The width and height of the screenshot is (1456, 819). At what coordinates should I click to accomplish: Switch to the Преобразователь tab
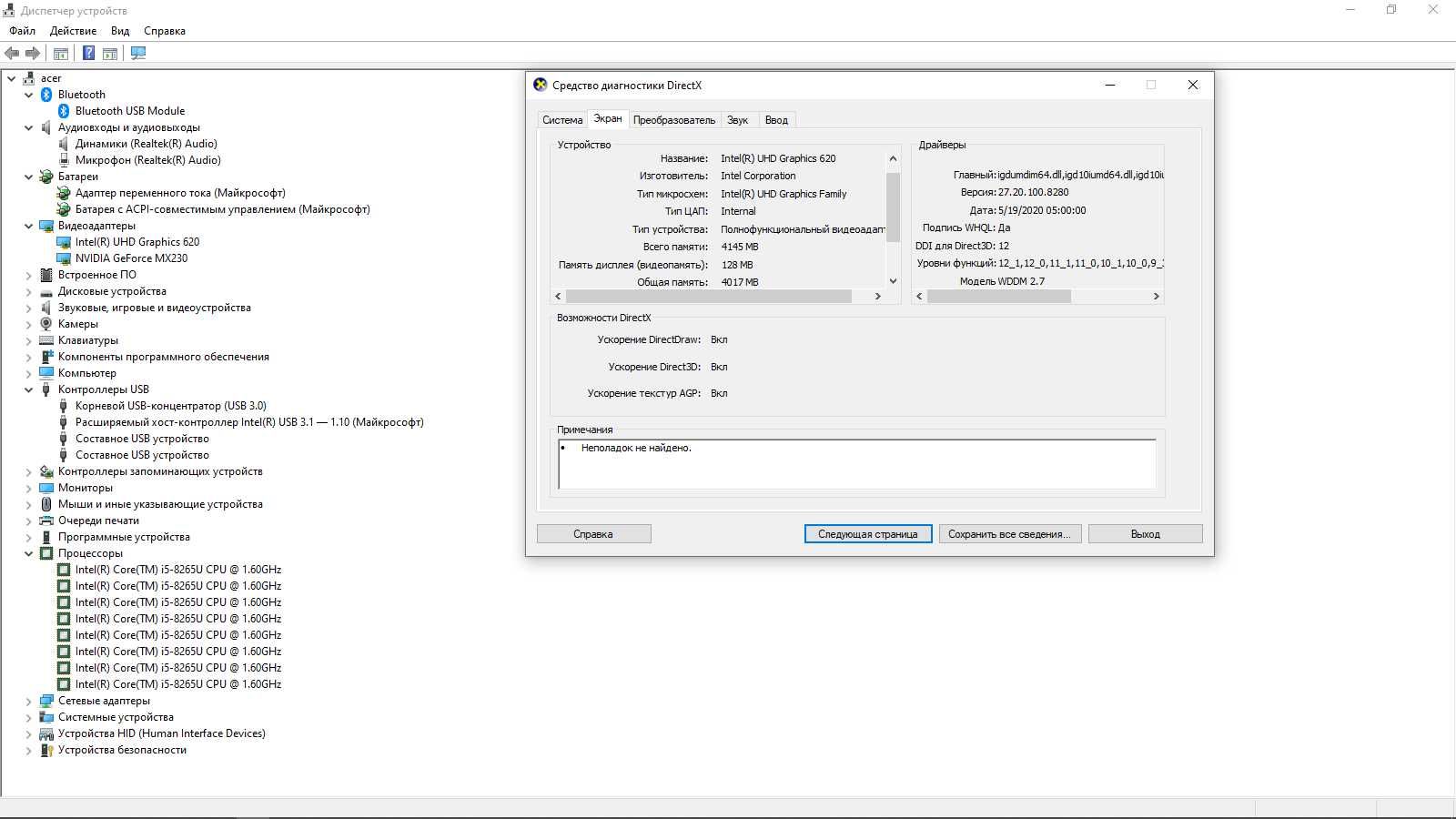coord(674,120)
